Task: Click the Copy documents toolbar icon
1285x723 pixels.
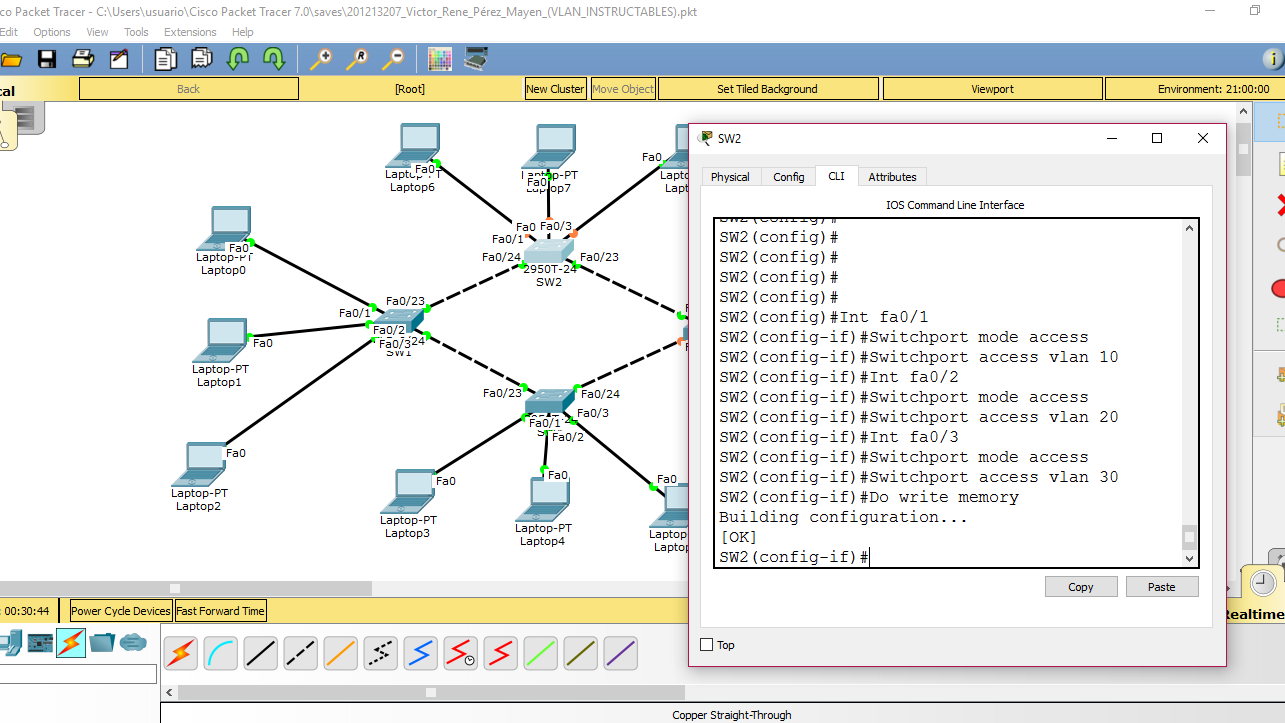Action: (166, 59)
